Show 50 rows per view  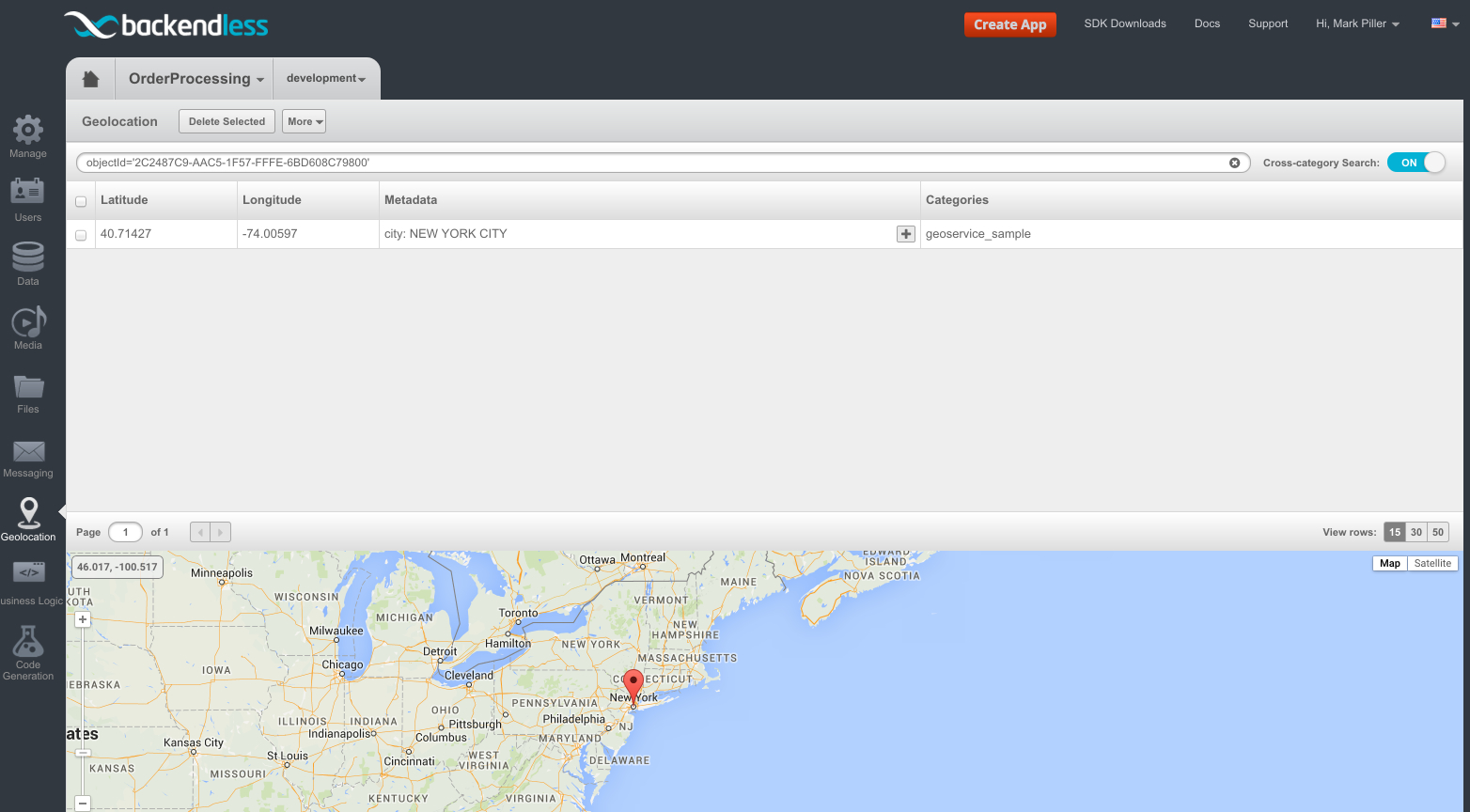[1438, 532]
